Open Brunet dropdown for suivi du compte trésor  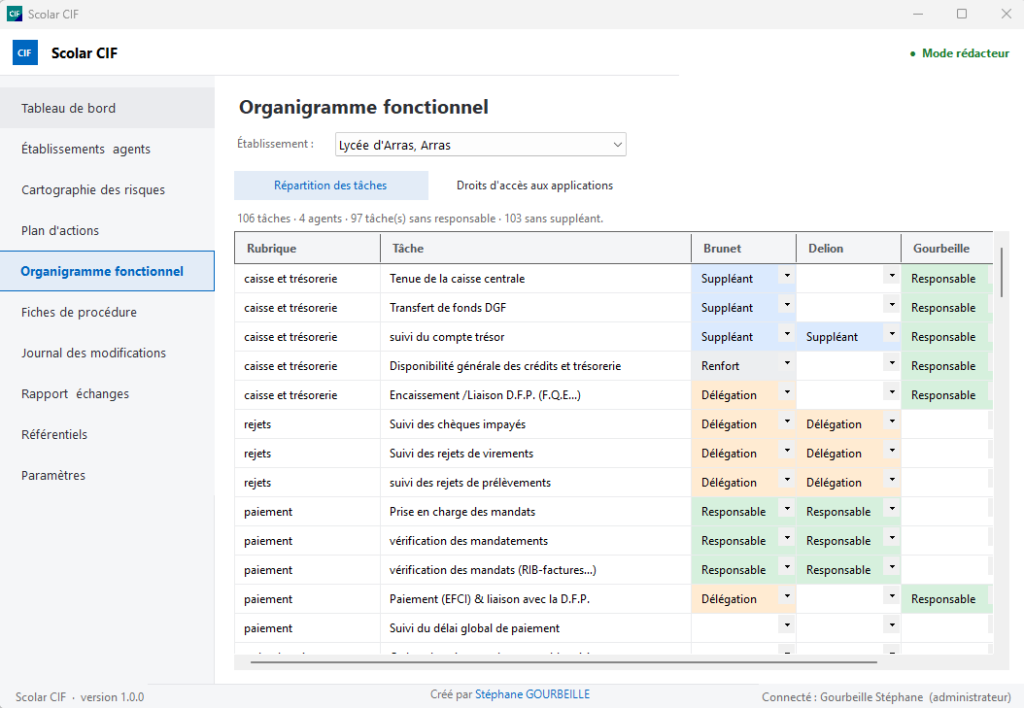point(787,334)
